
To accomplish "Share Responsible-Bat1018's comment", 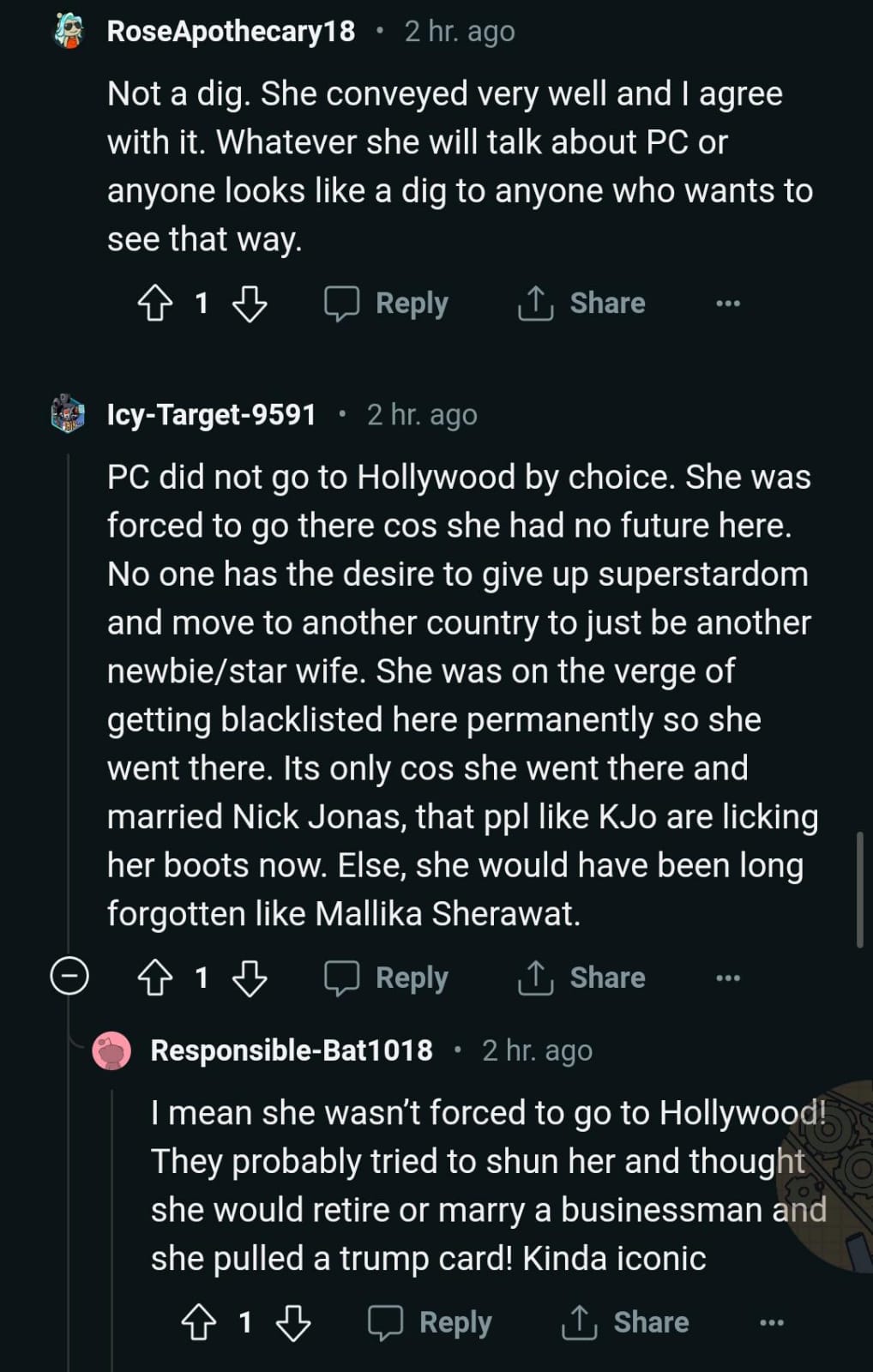I will [626, 1322].
